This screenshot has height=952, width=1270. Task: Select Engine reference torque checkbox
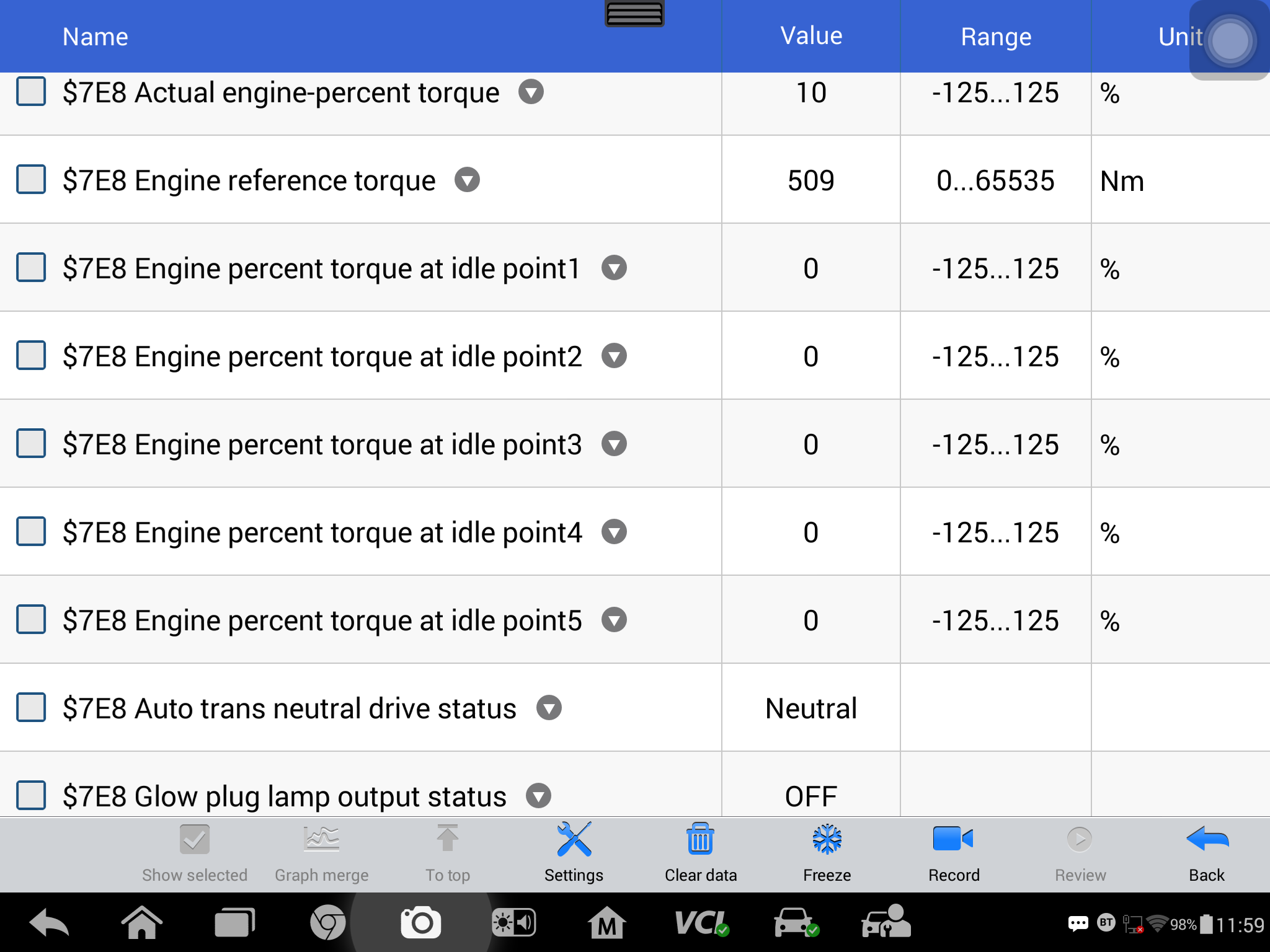(31, 180)
